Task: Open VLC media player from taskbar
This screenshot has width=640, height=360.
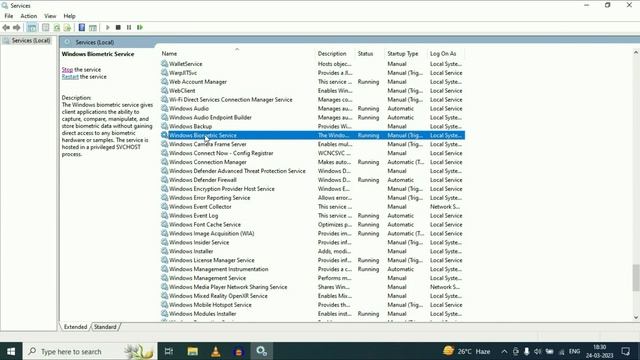Action: [x=216, y=351]
